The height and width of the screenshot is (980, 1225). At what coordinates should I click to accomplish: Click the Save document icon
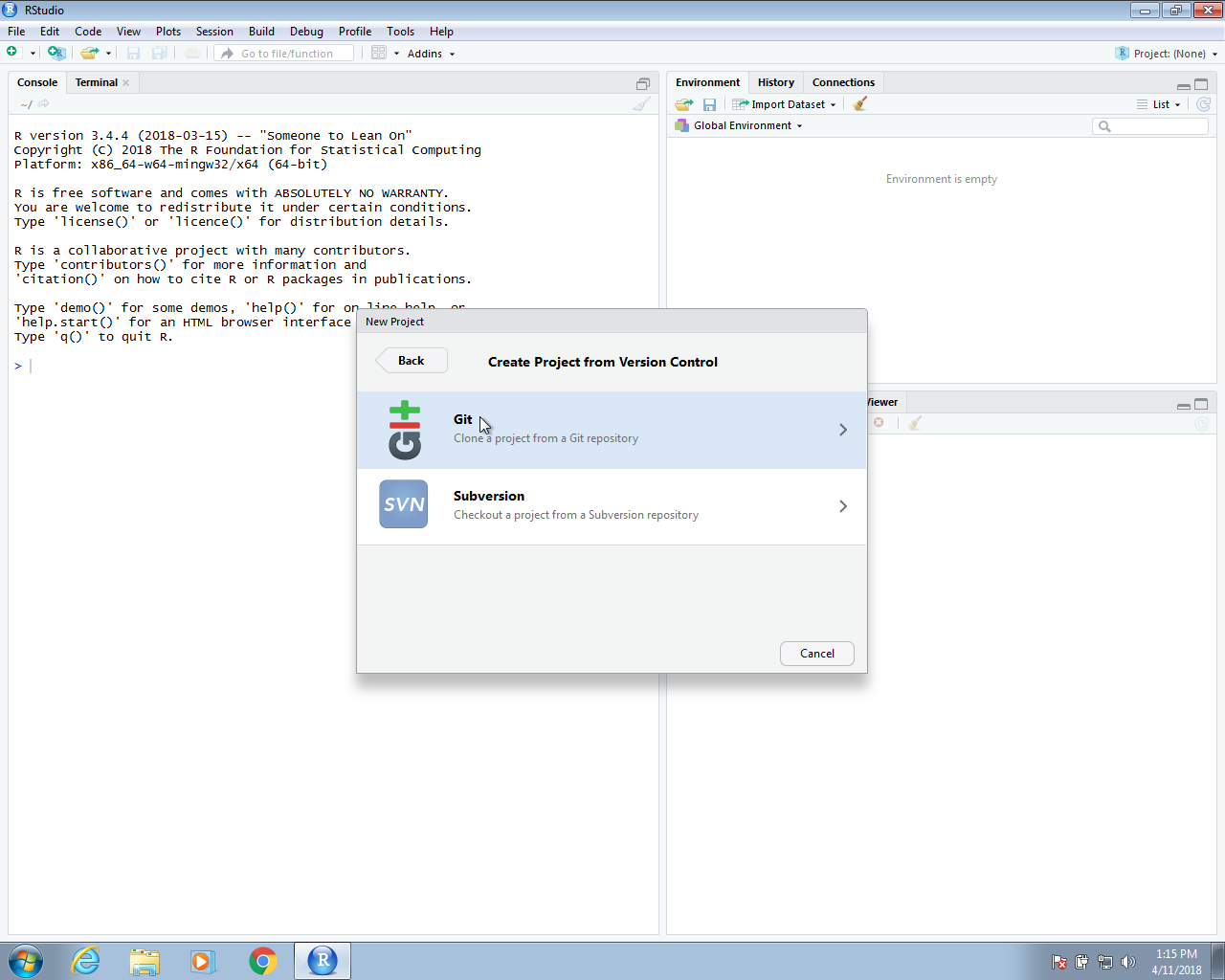(133, 53)
